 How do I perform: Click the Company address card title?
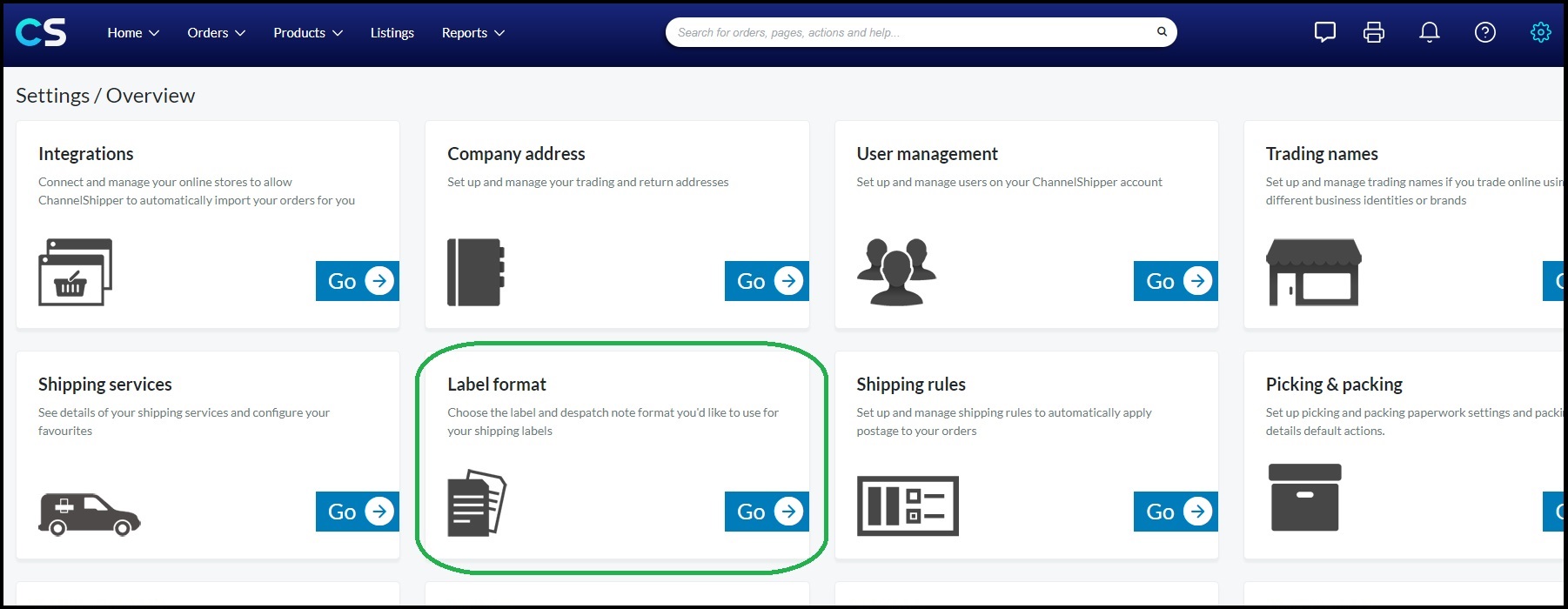click(516, 154)
